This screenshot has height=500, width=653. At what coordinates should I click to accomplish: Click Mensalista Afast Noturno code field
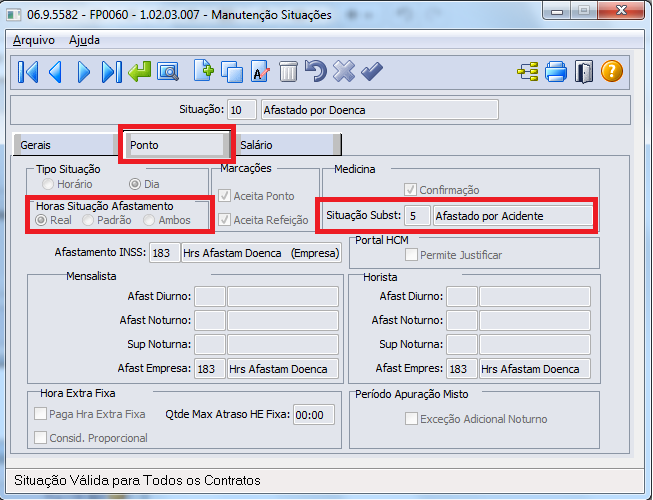[210, 320]
